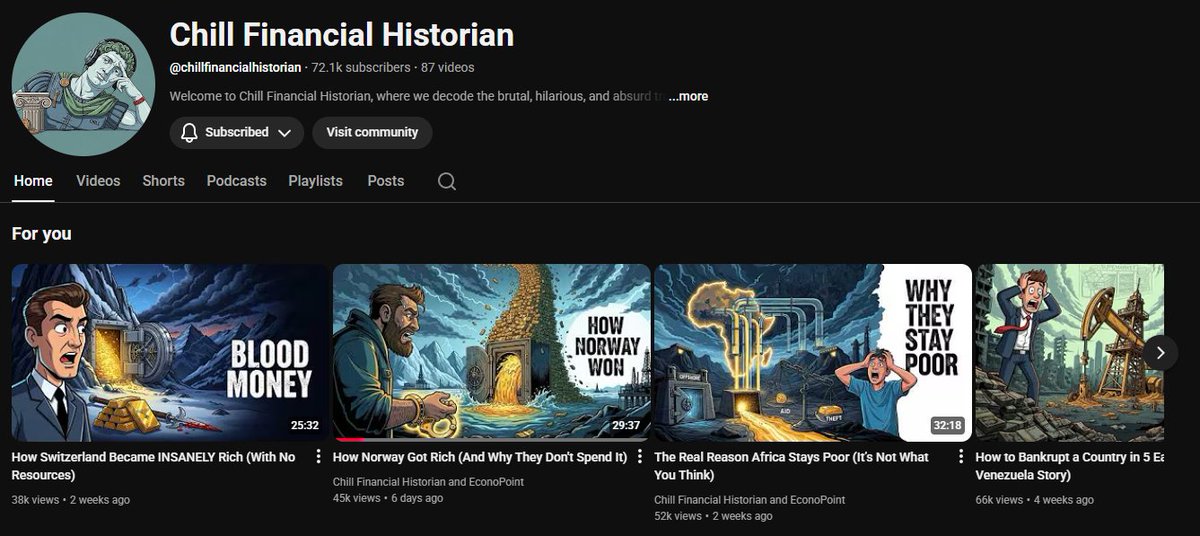Image resolution: width=1200 pixels, height=536 pixels.
Task: Open the WHY THEY STAY POOR thumbnail
Action: 813,352
